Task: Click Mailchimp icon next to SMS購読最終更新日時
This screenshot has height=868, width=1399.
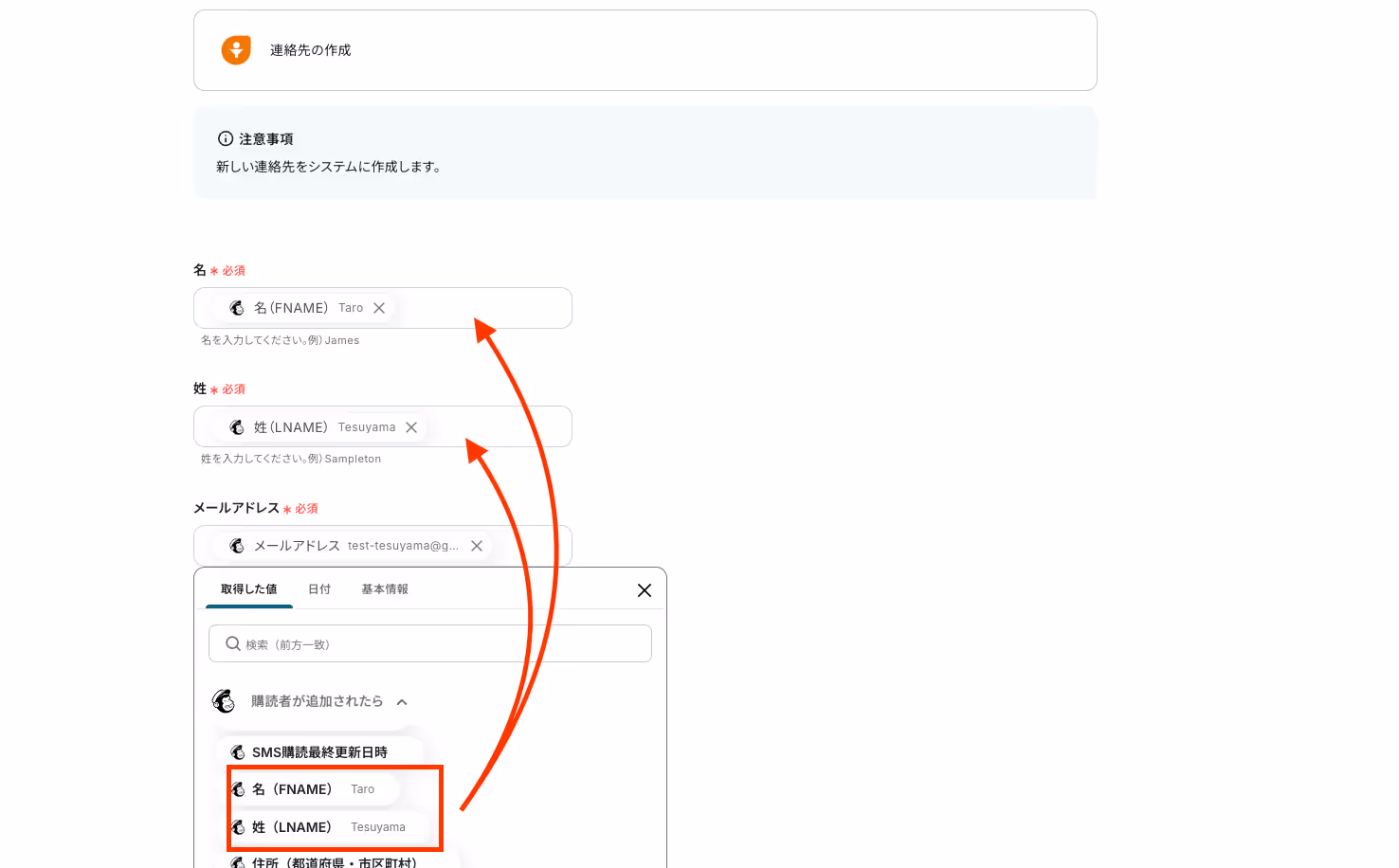Action: pyautogui.click(x=238, y=752)
